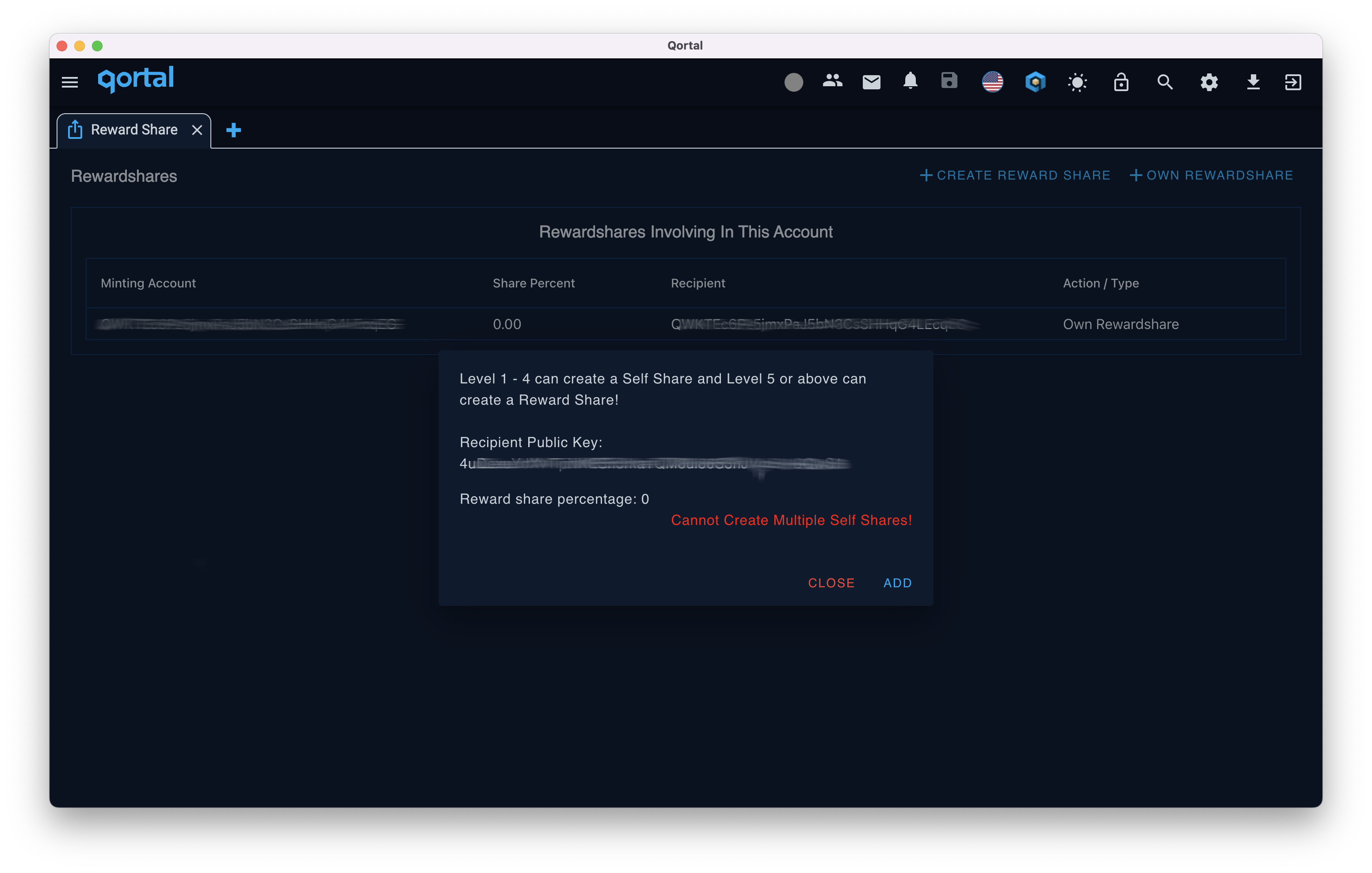Click the Recipient Public Key value
This screenshot has width=1372, height=873.
tap(654, 463)
